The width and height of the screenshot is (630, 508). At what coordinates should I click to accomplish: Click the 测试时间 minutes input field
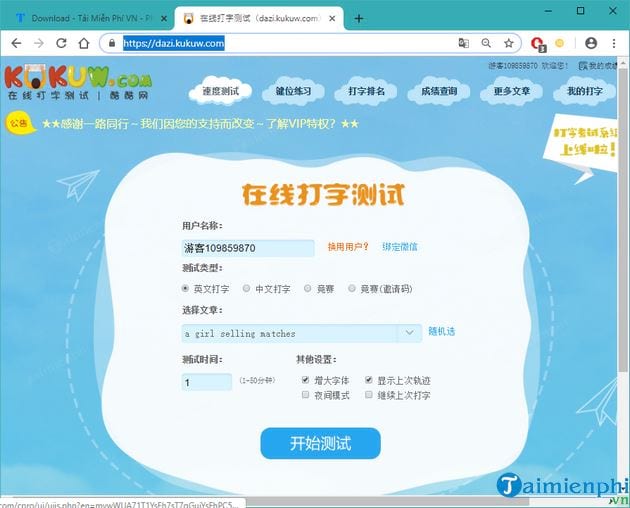coord(207,382)
